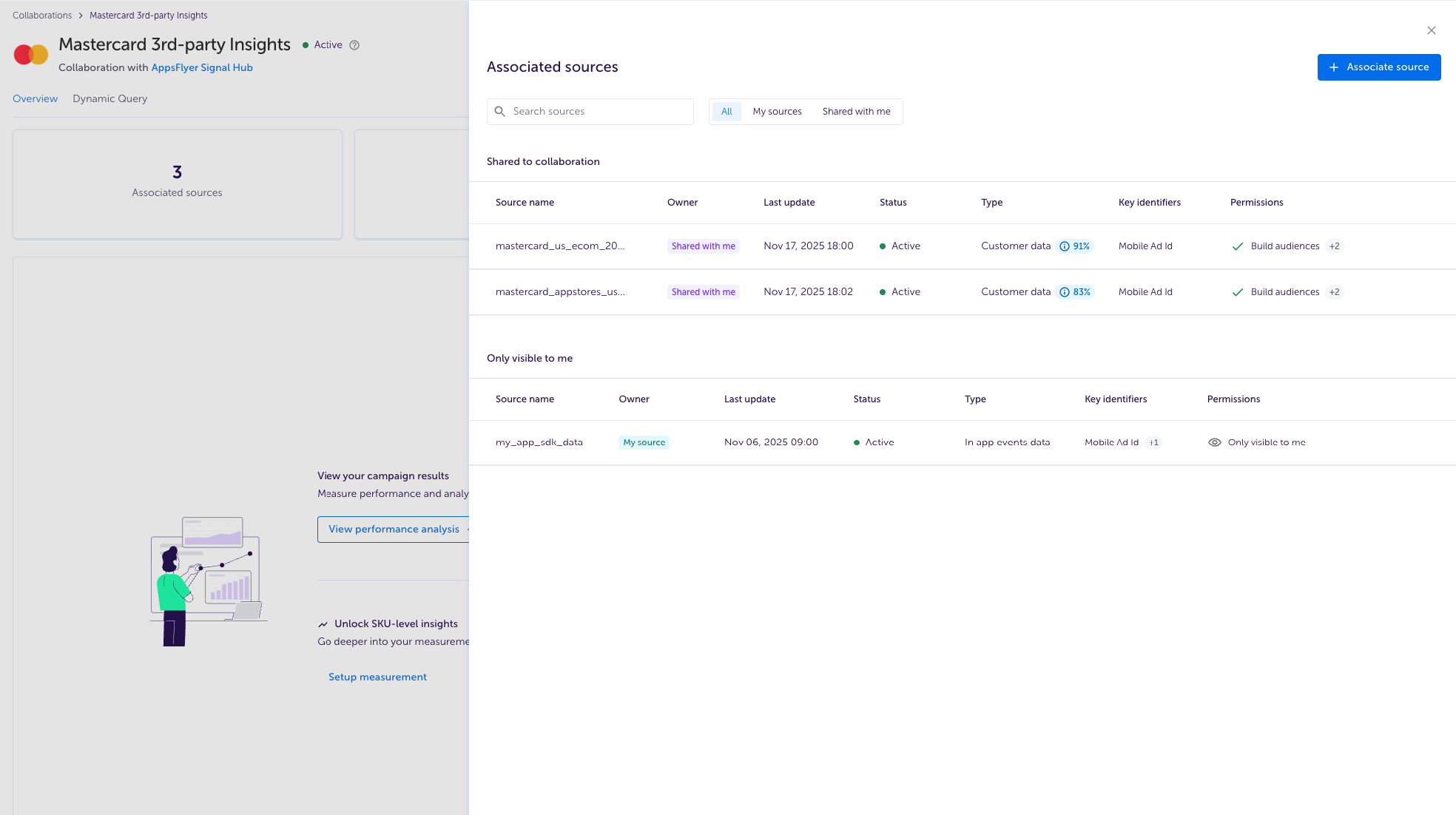Click the eye icon for Only visible to me
Image resolution: width=1456 pixels, height=815 pixels.
coord(1214,442)
